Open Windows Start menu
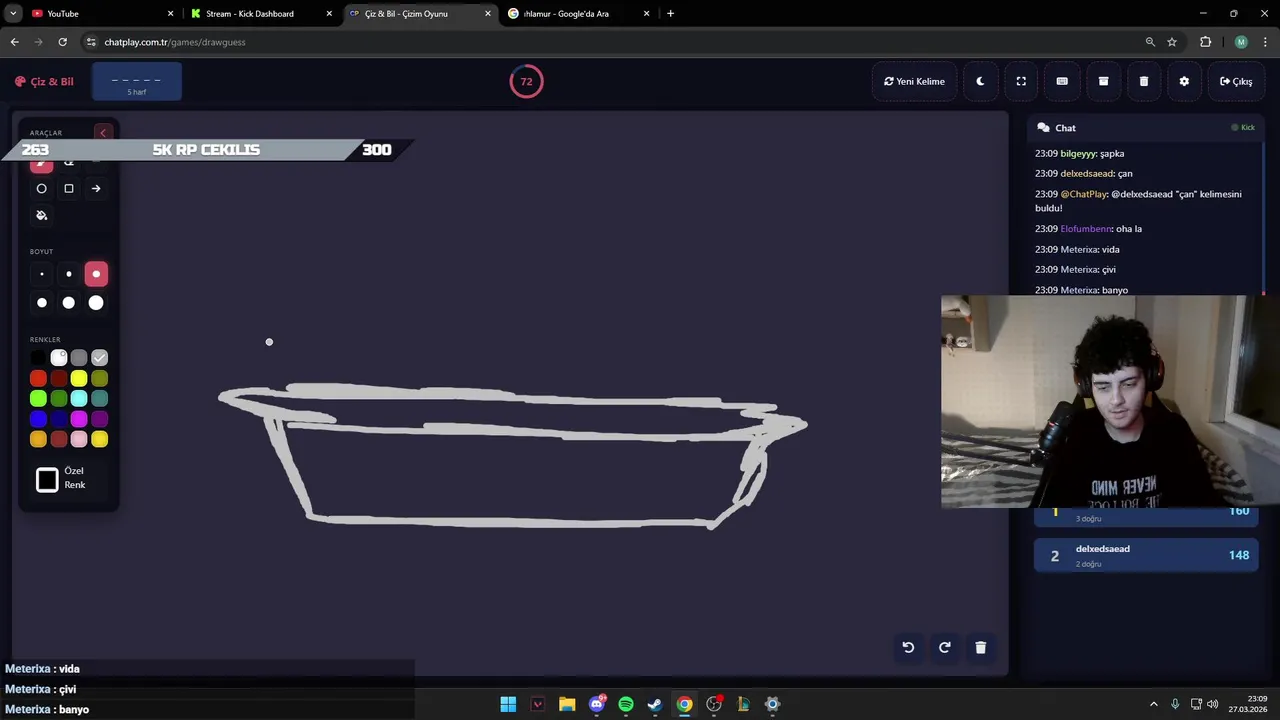Screen dimensions: 1280x720 pyautogui.click(x=508, y=704)
